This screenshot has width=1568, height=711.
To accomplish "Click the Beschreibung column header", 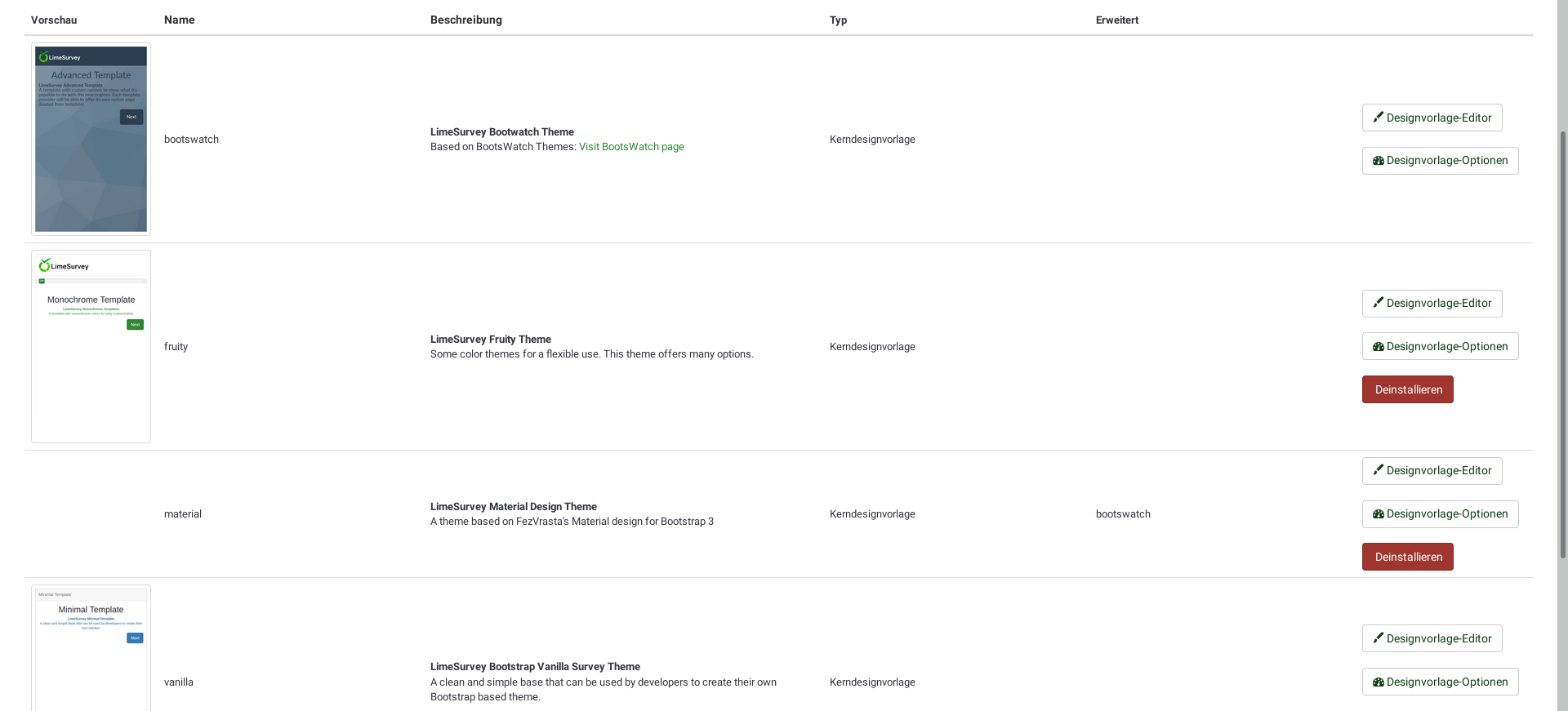I will tap(465, 20).
